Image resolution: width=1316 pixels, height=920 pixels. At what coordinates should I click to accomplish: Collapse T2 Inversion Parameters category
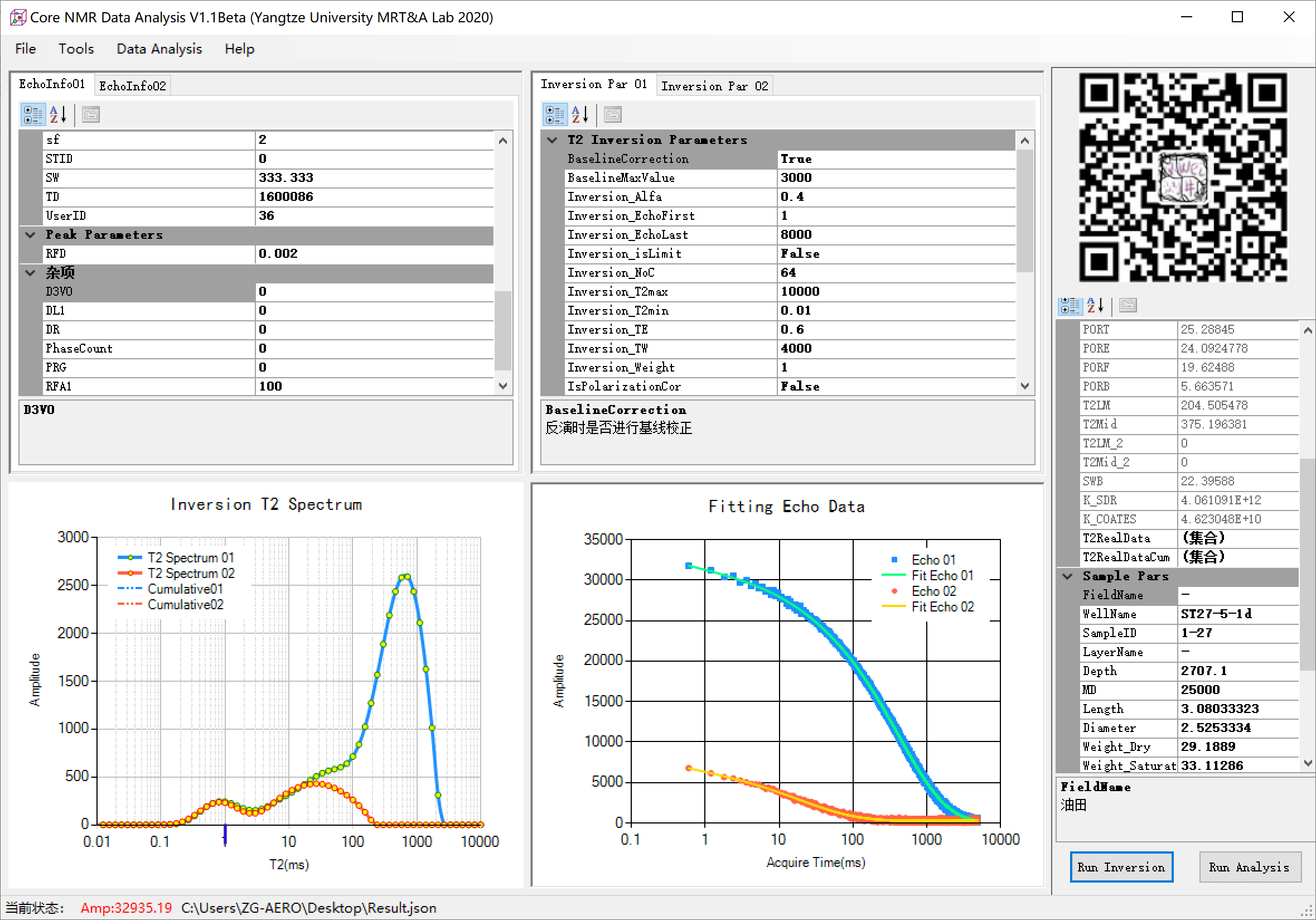tap(552, 140)
